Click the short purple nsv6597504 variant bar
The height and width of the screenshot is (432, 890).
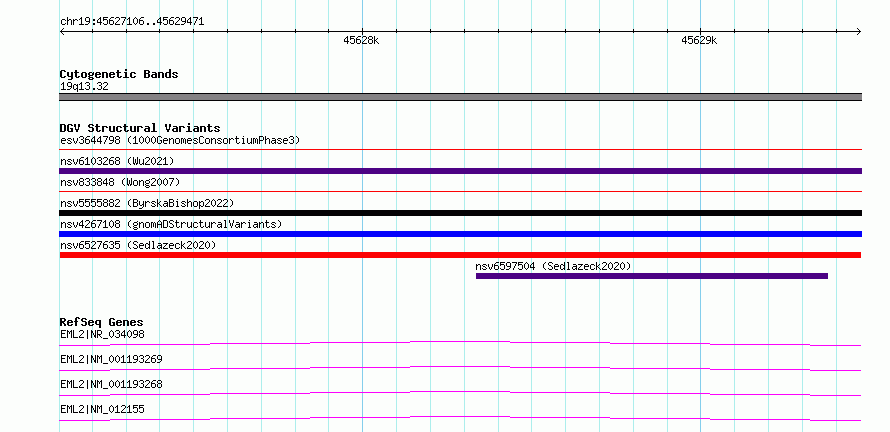point(652,276)
